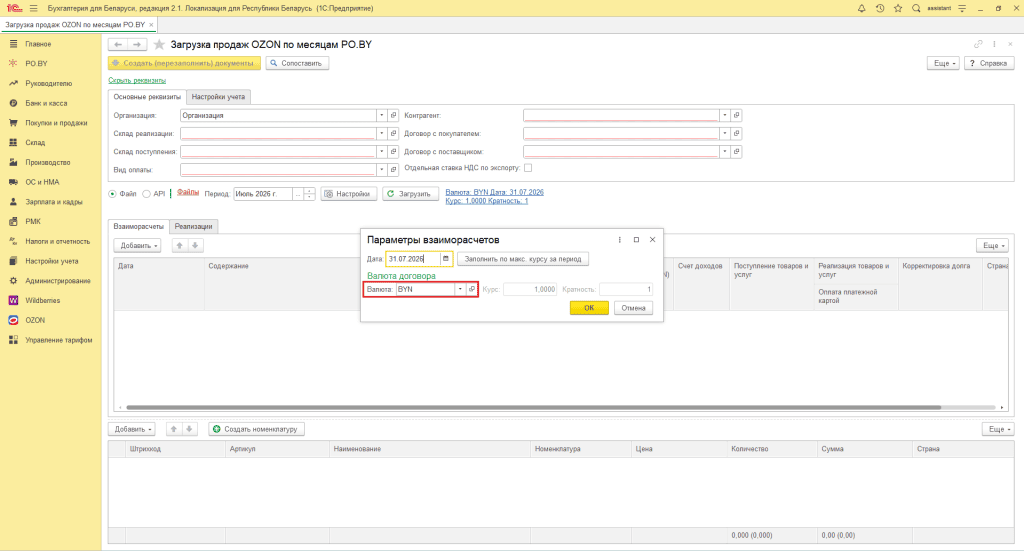This screenshot has width=1024, height=551.
Task: Switch to Реализации tab
Action: point(193,227)
